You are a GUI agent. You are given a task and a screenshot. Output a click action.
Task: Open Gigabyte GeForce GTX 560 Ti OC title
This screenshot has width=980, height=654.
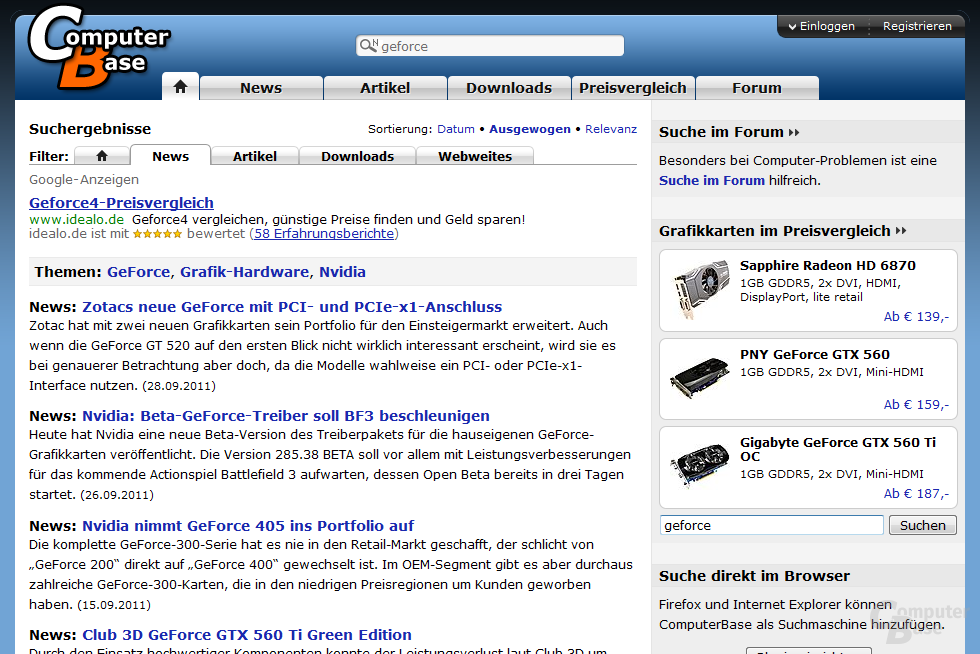click(838, 450)
